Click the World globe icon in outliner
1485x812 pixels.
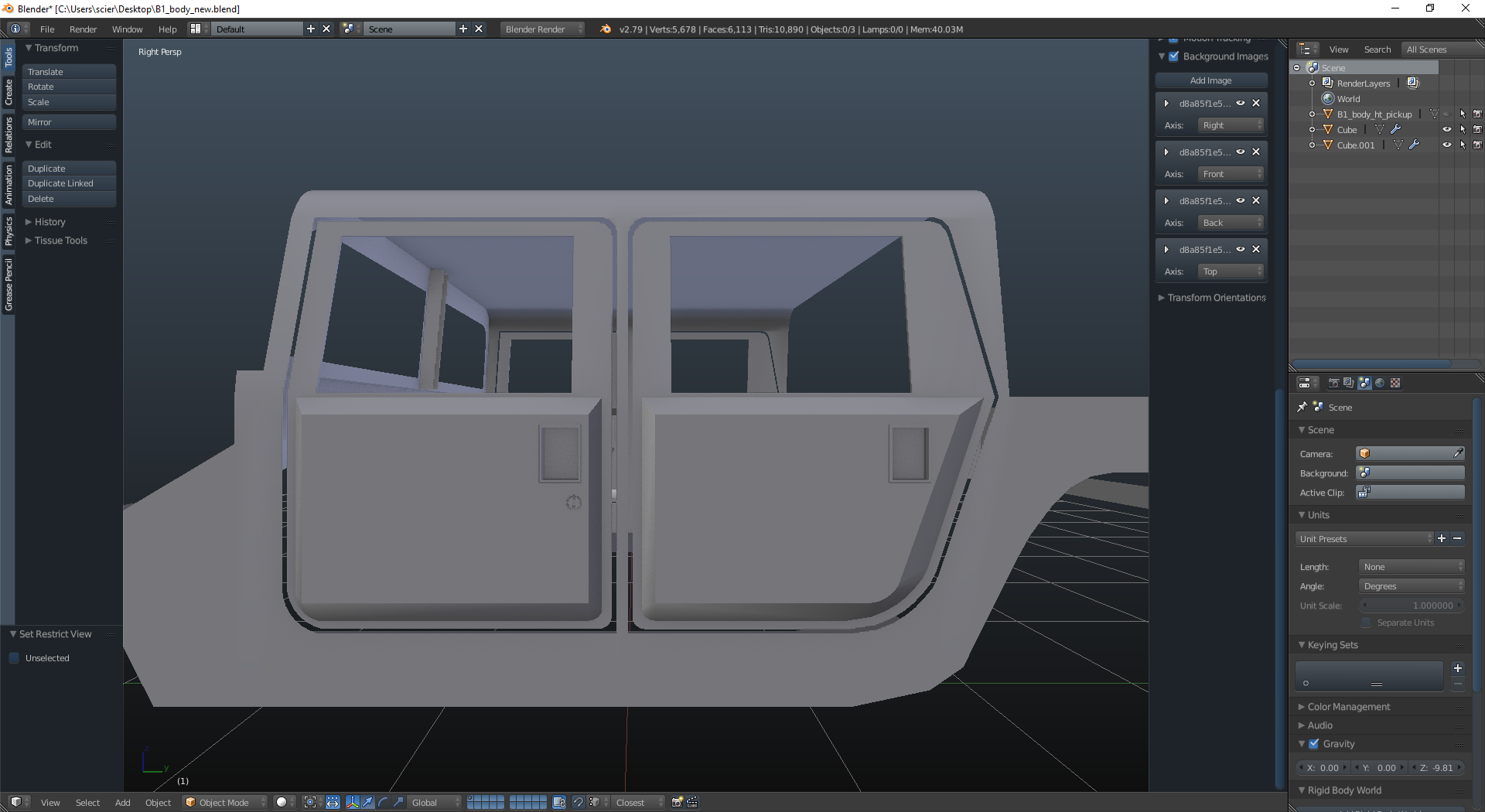pyautogui.click(x=1328, y=98)
